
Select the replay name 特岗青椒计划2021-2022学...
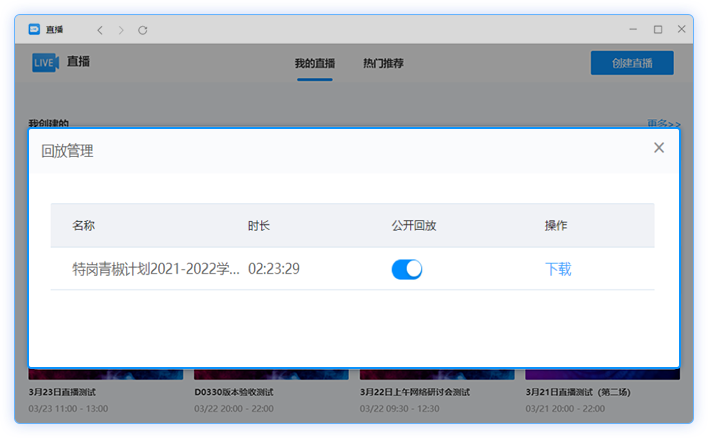tap(156, 269)
